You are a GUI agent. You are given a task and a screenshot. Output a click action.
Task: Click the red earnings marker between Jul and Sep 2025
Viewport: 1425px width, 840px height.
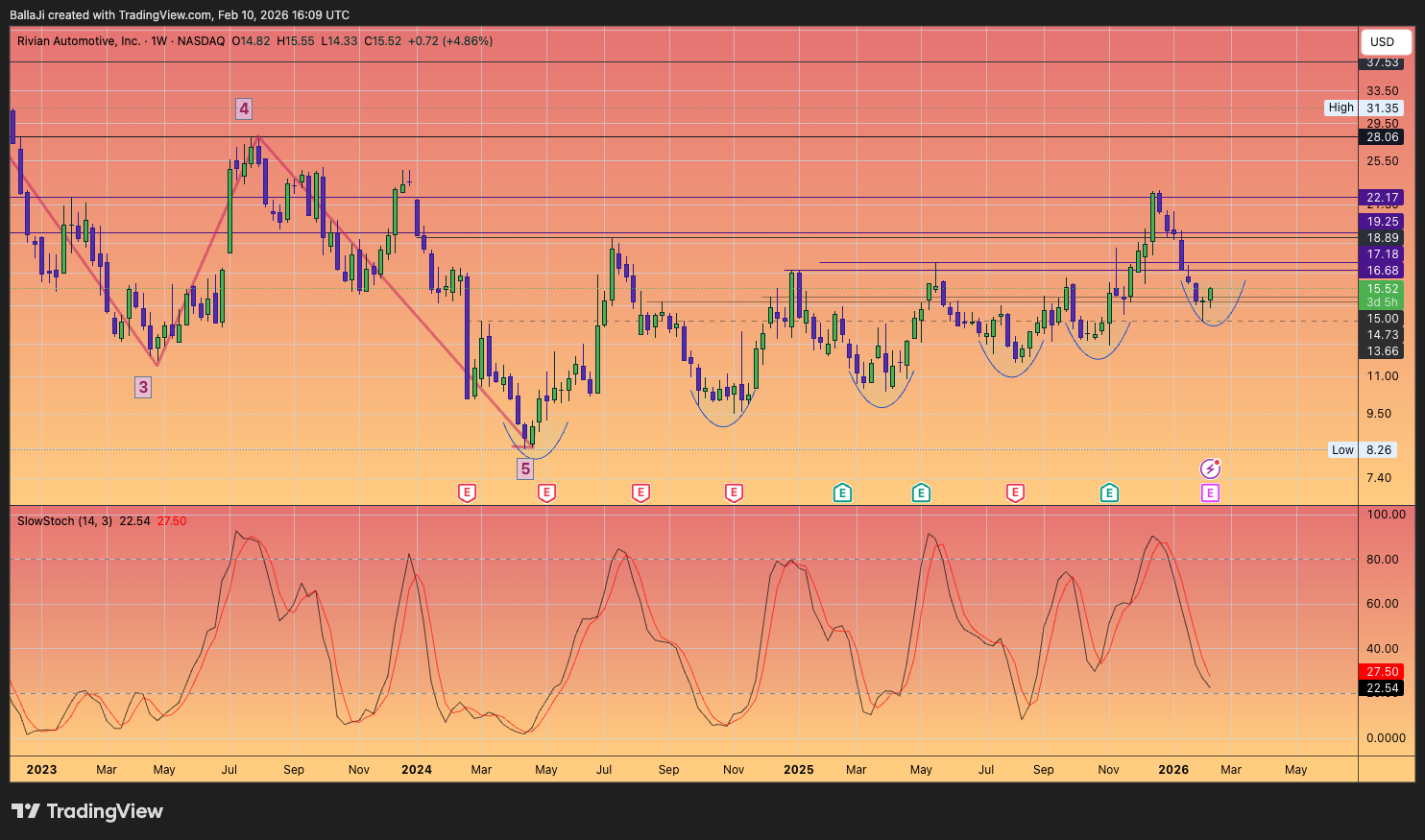tap(1015, 493)
